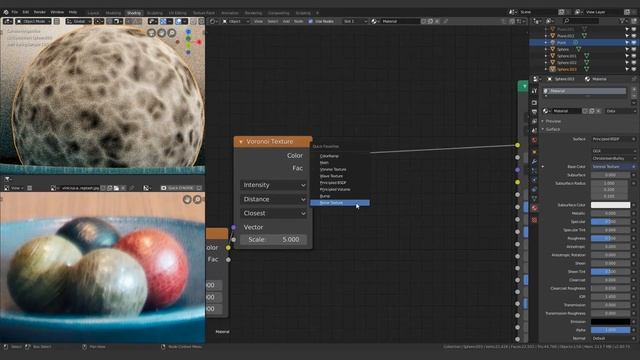Adjust the Roughness slider
The image size is (640, 360).
[610, 238]
